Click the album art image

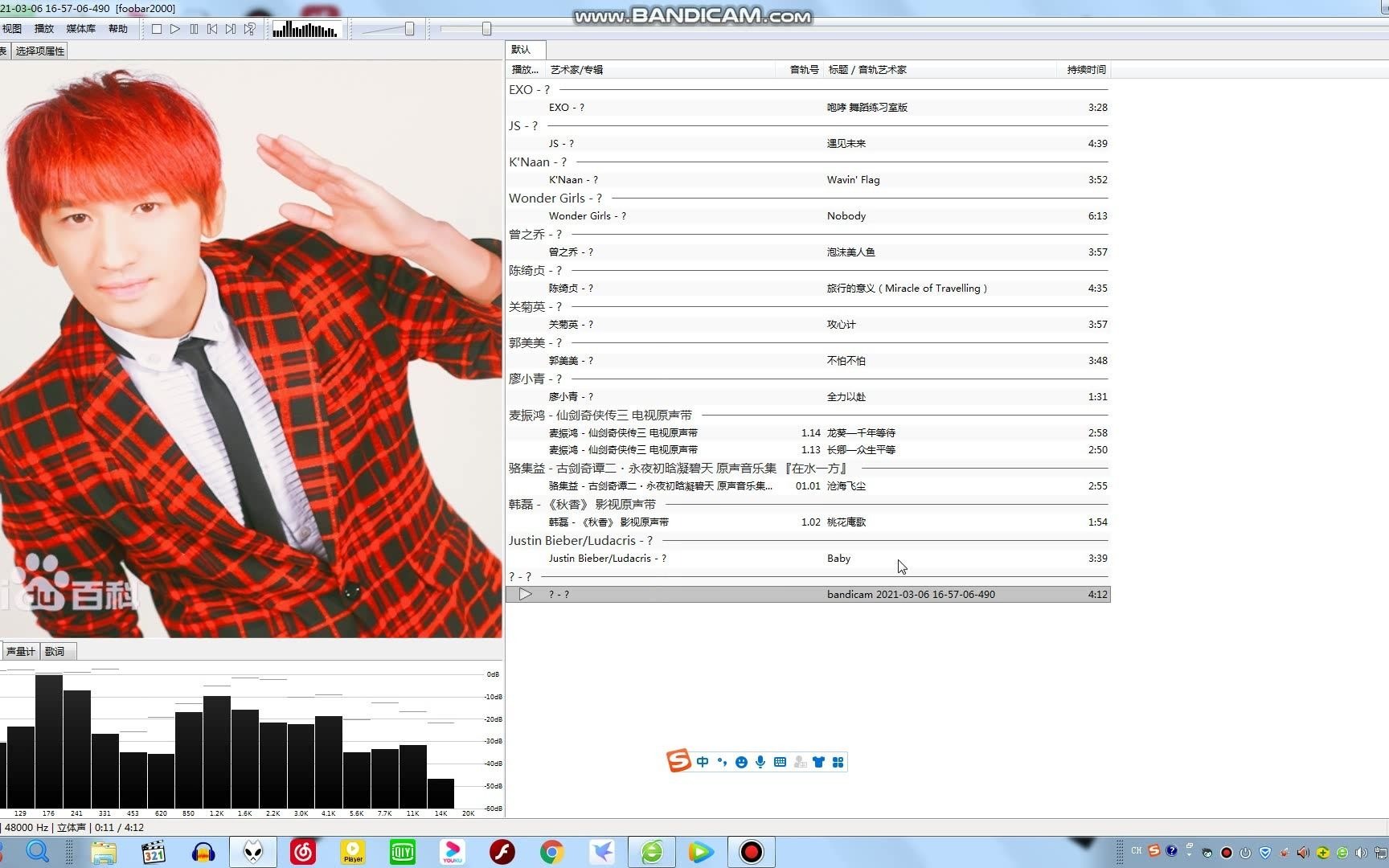[251, 349]
